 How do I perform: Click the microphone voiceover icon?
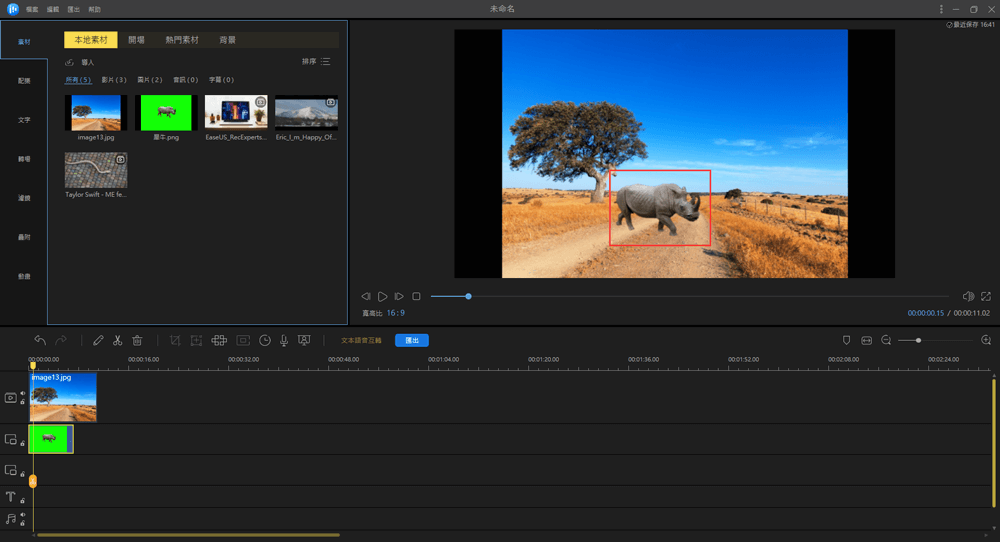coord(284,340)
